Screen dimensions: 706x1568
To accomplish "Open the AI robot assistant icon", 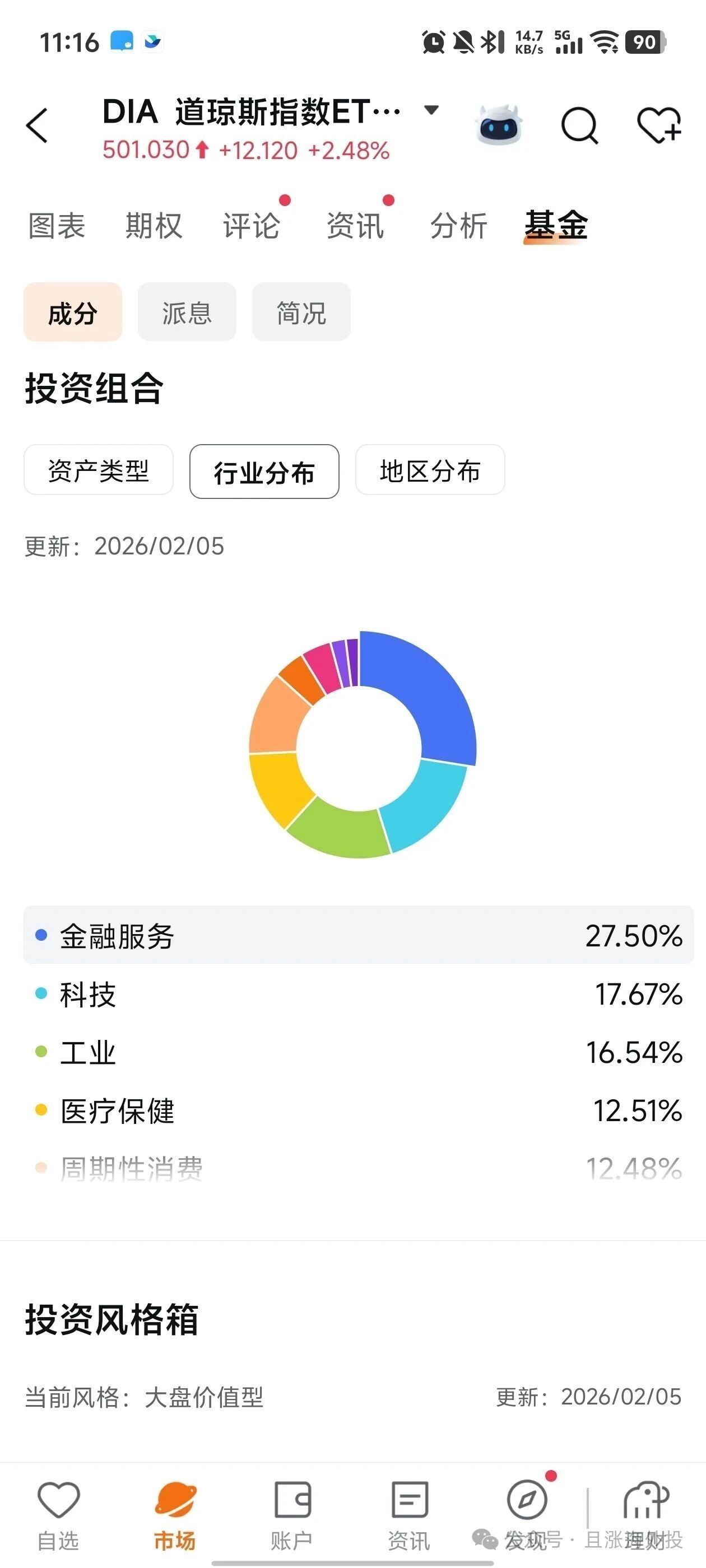I will [498, 125].
